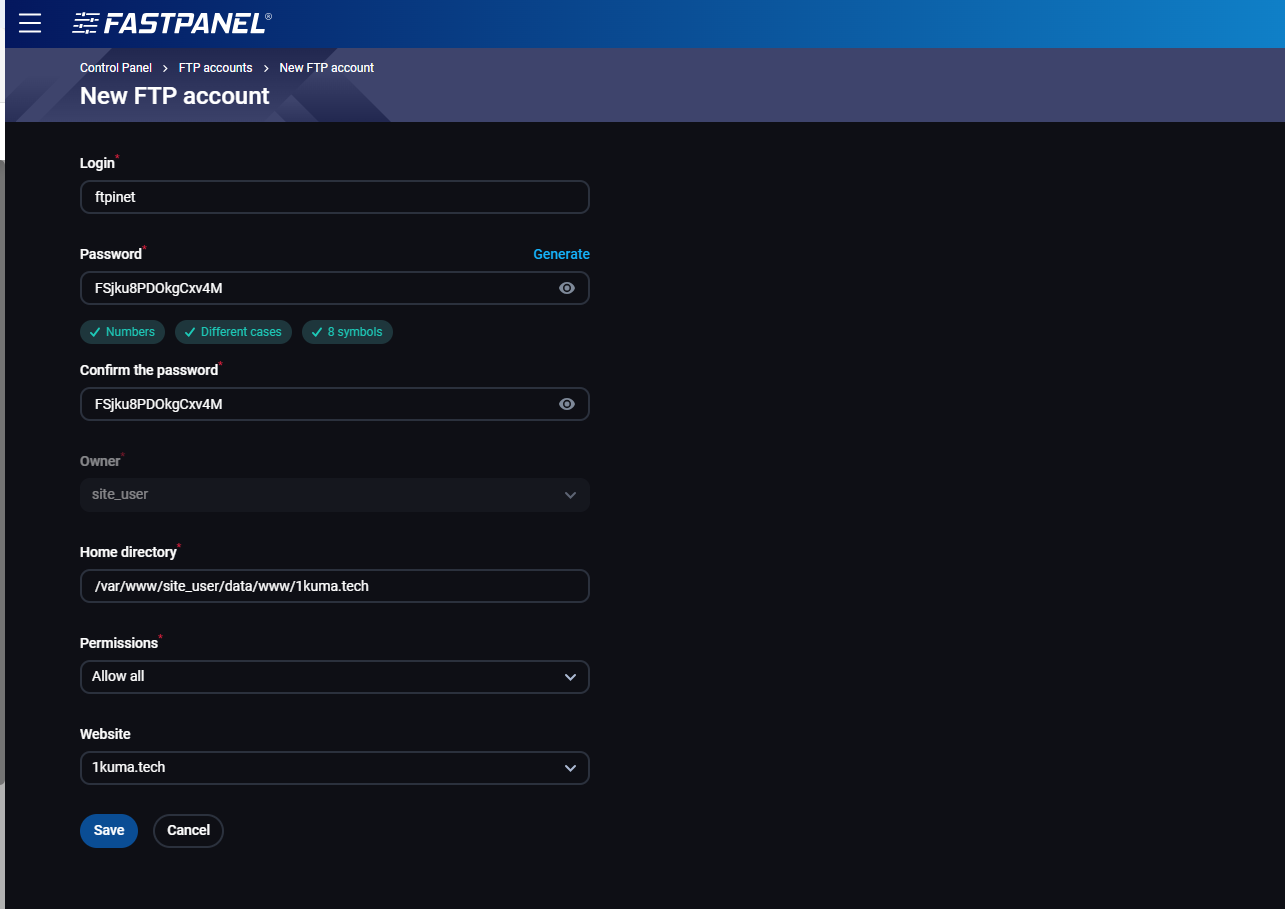Click the Owner label
The width and height of the screenshot is (1285, 909).
click(x=100, y=461)
